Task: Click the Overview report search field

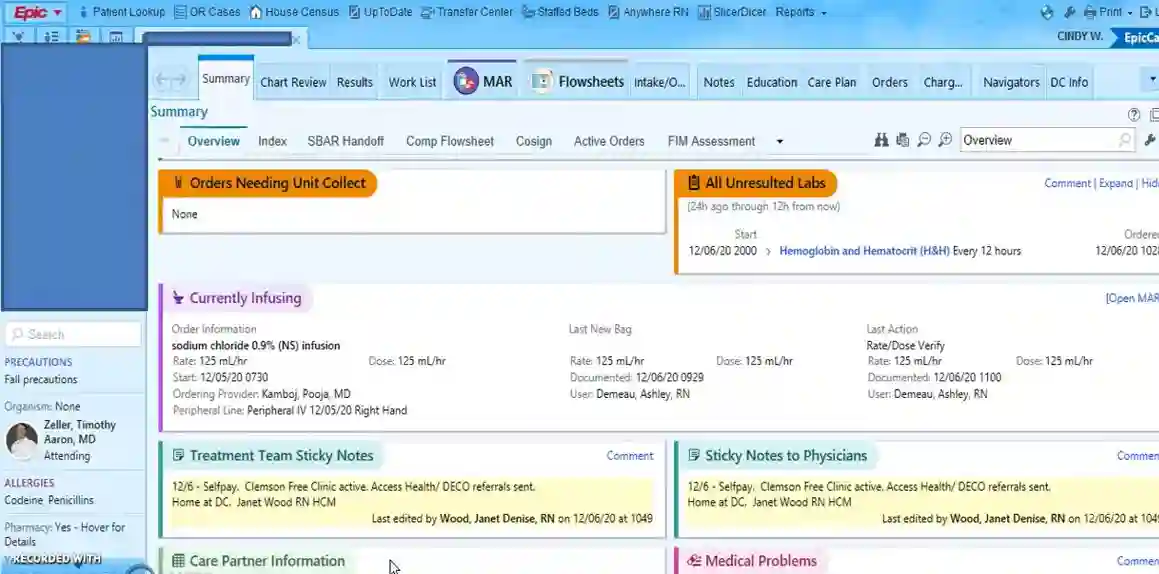Action: click(x=1047, y=140)
